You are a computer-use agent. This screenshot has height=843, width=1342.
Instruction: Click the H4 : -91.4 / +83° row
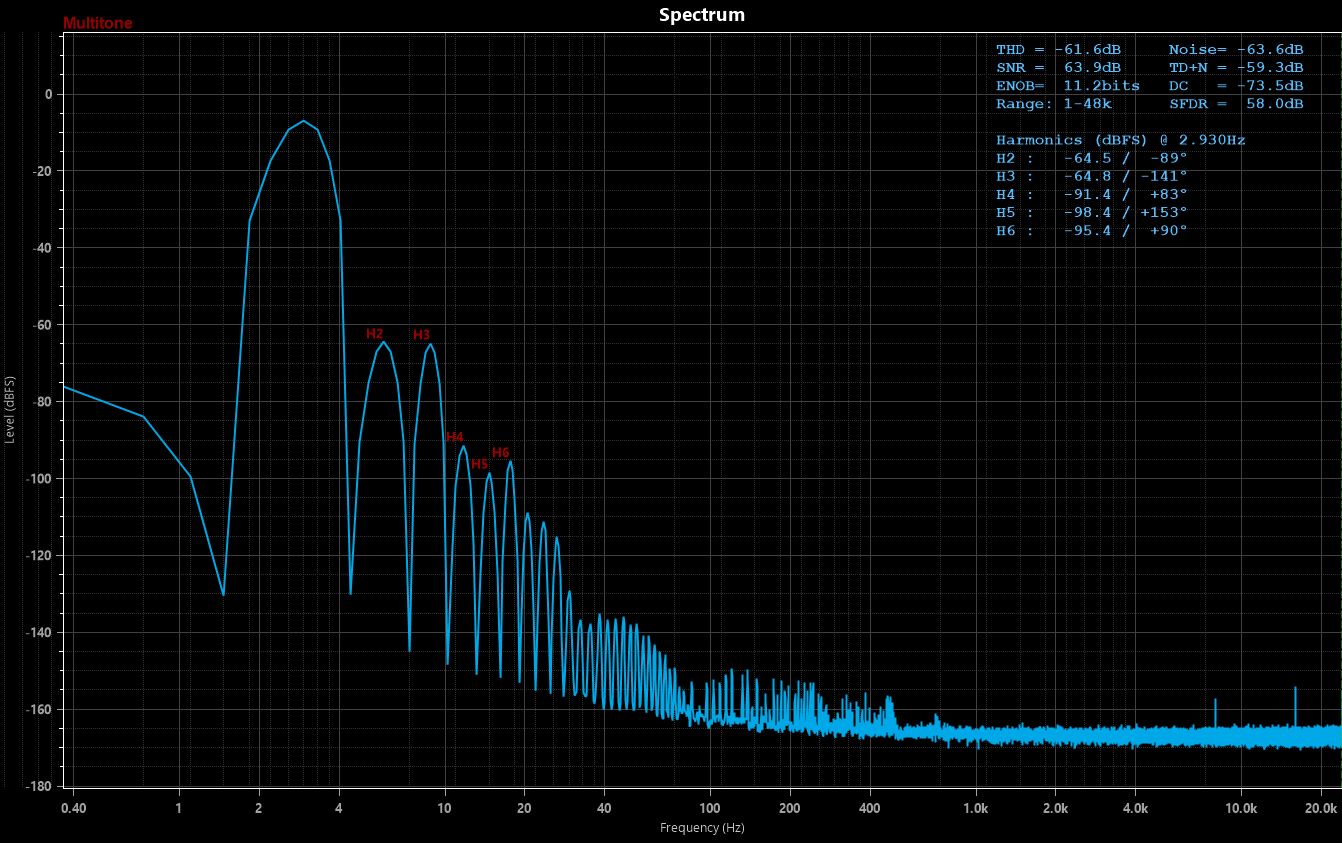[x=1091, y=194]
